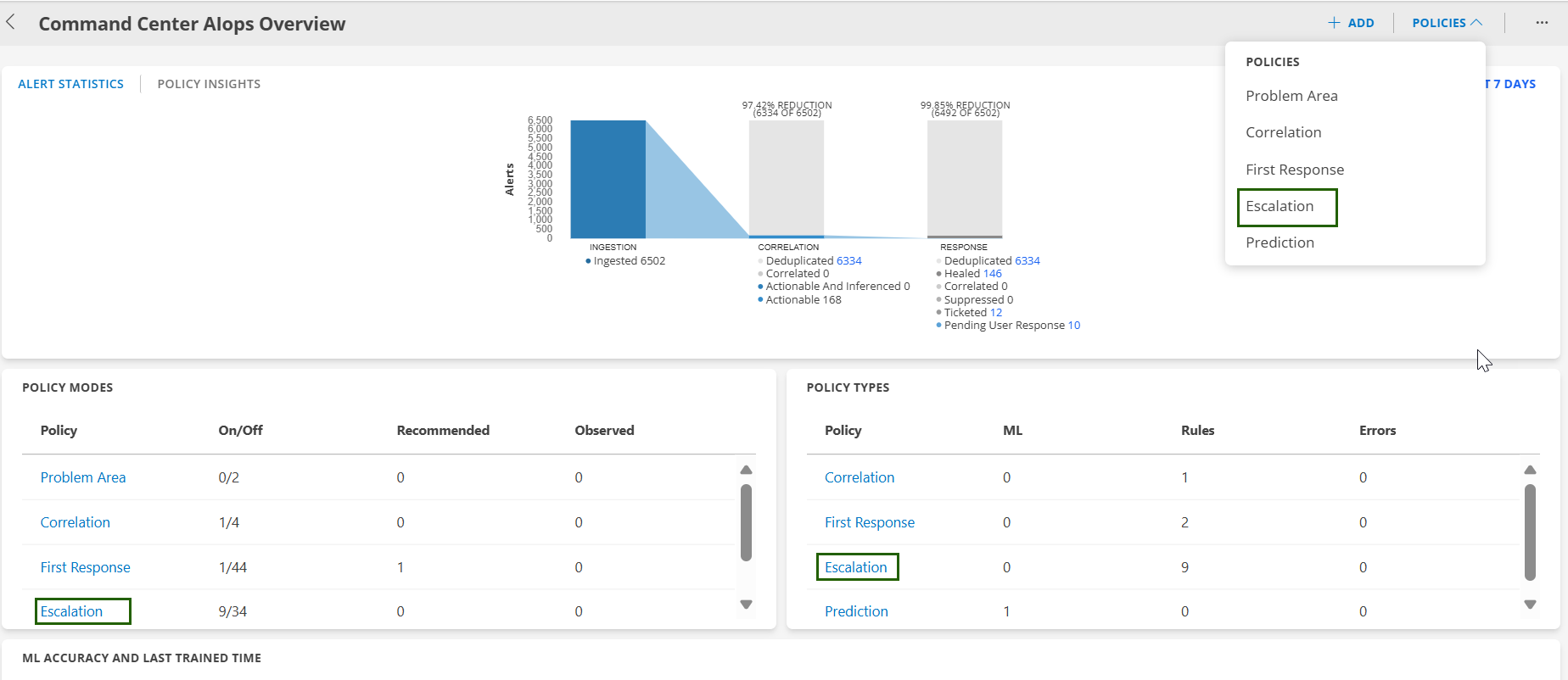Screen dimensions: 1568x680
Task: Click the plus ADD button
Action: click(1351, 23)
